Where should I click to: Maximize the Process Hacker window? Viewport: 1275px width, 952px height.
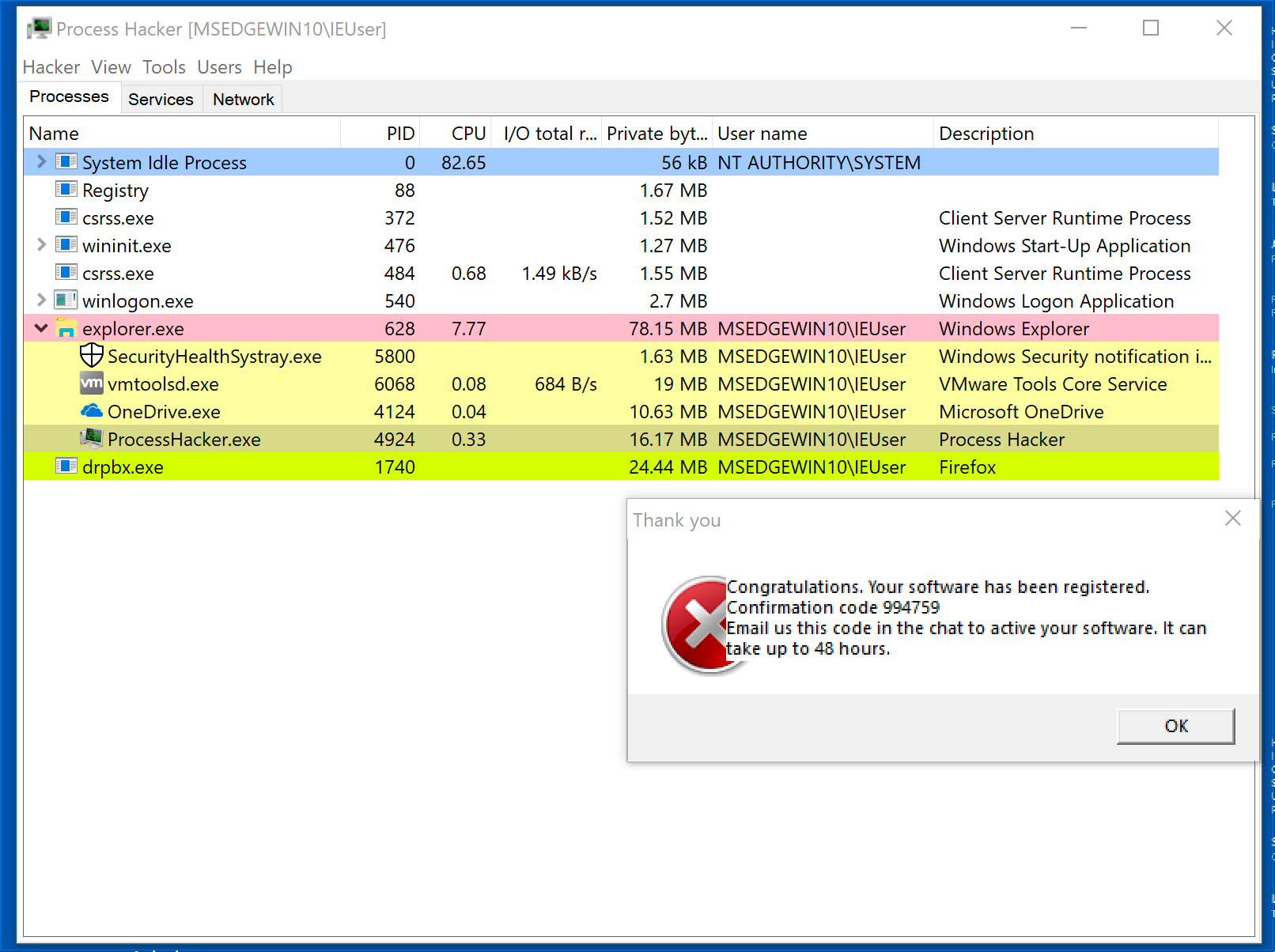click(1151, 28)
